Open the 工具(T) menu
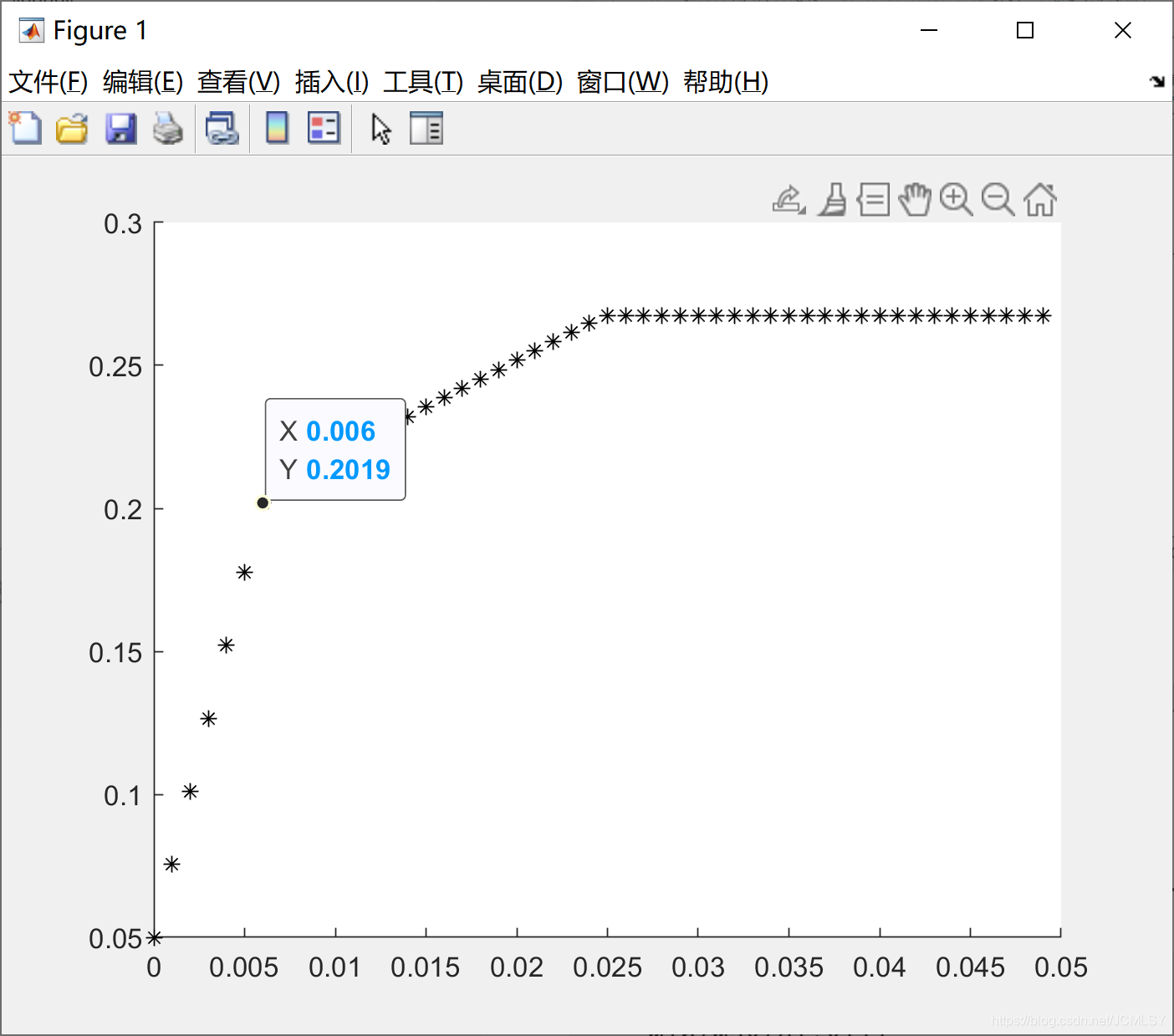The image size is (1174, 1036). (x=423, y=82)
